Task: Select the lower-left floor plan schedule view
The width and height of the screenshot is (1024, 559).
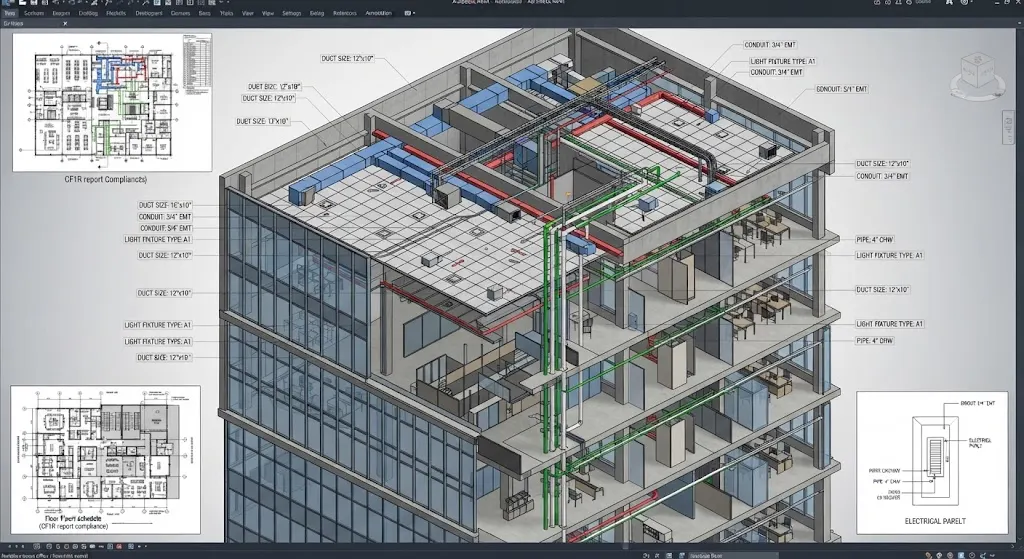Action: click(x=105, y=459)
